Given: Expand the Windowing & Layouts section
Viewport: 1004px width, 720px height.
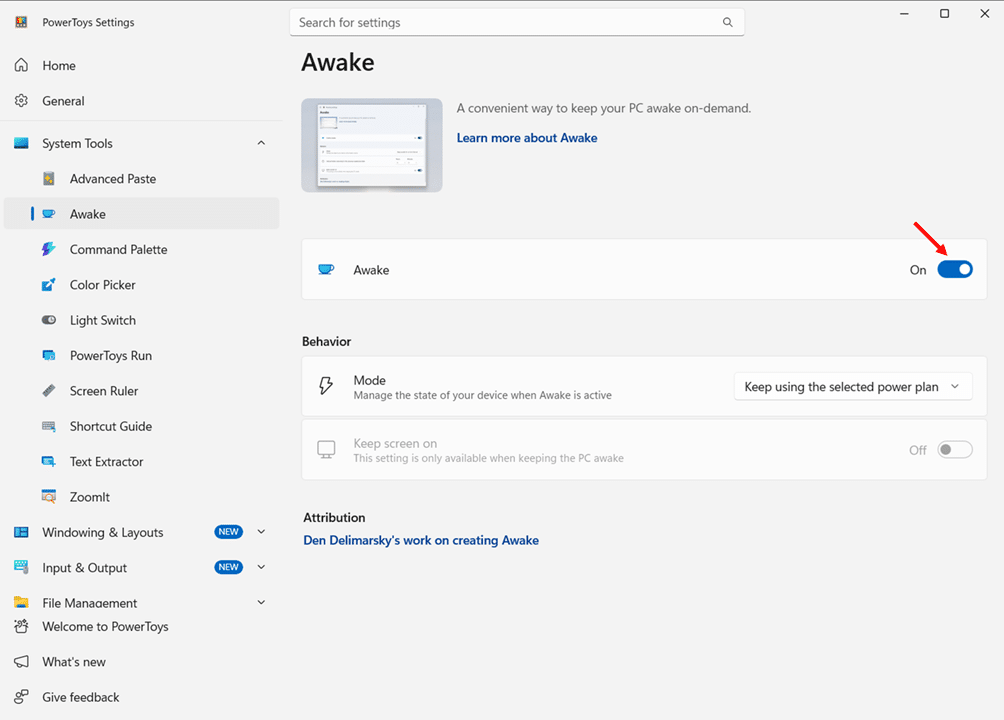Looking at the screenshot, I should pos(261,532).
